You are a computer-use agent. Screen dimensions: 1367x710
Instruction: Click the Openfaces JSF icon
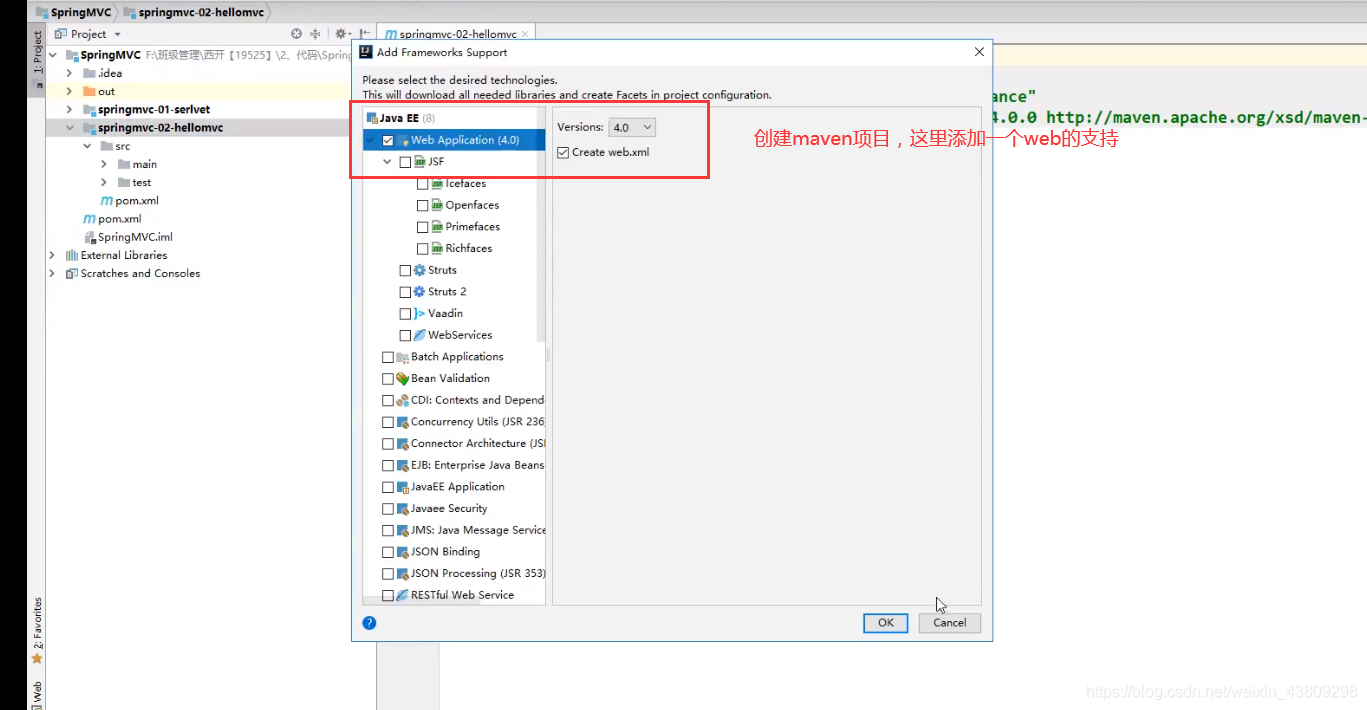point(437,205)
